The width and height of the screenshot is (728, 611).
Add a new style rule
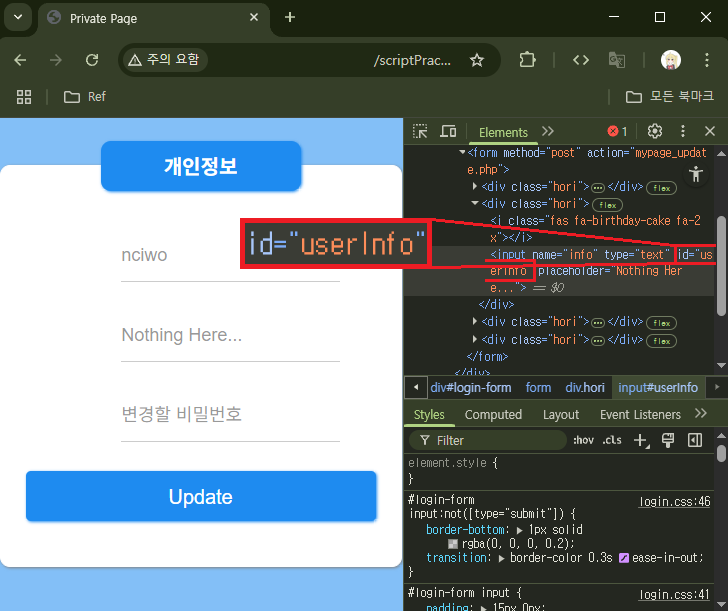click(641, 441)
